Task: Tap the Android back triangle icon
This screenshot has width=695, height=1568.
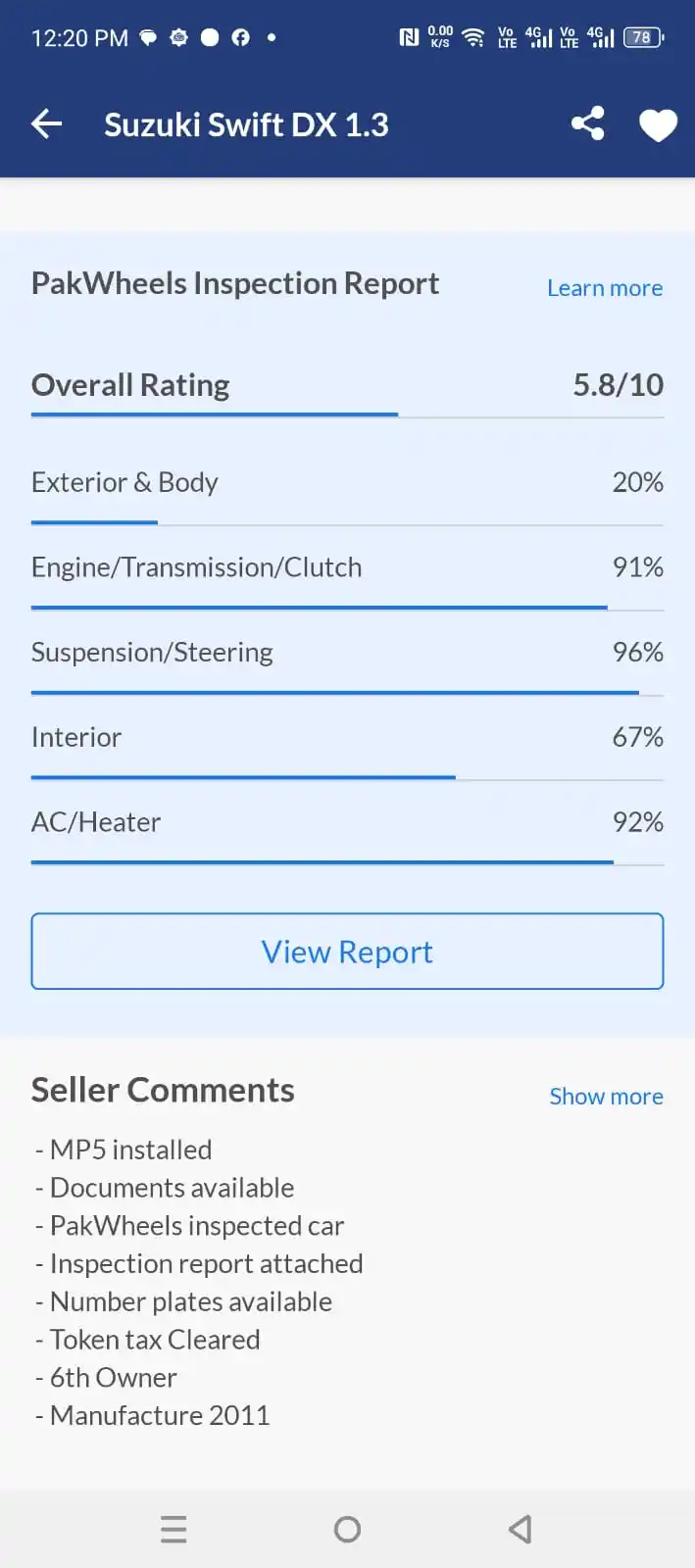Action: pyautogui.click(x=521, y=1529)
